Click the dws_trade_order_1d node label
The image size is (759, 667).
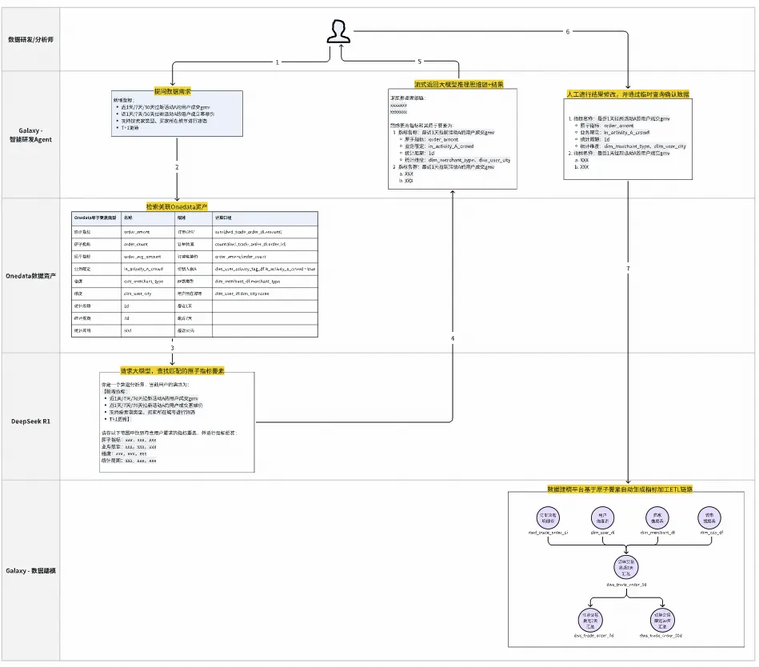(626, 585)
